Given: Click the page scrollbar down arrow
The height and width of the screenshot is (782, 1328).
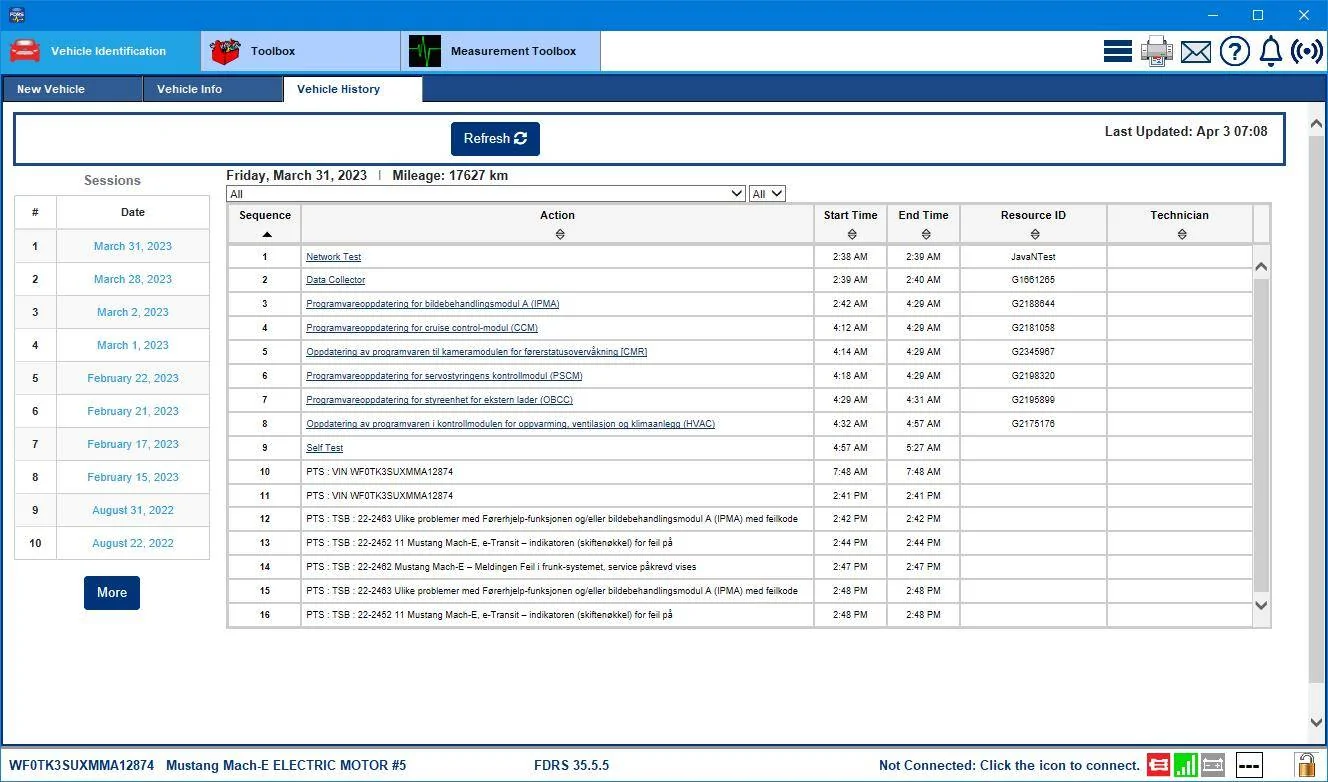Looking at the screenshot, I should click(1317, 722).
